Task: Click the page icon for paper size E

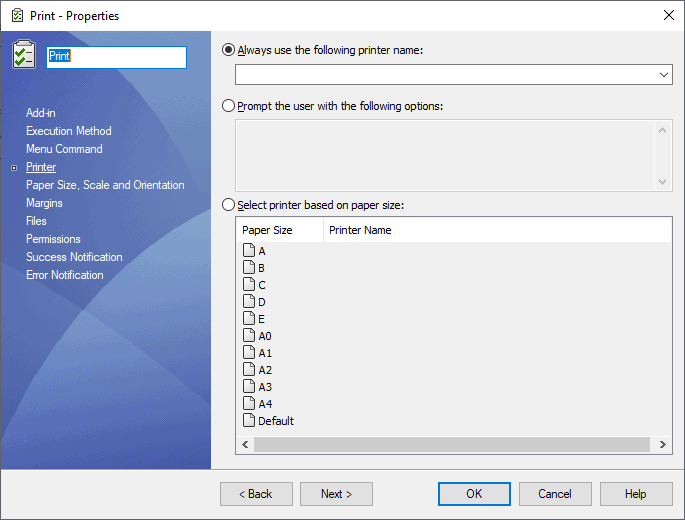Action: point(249,318)
